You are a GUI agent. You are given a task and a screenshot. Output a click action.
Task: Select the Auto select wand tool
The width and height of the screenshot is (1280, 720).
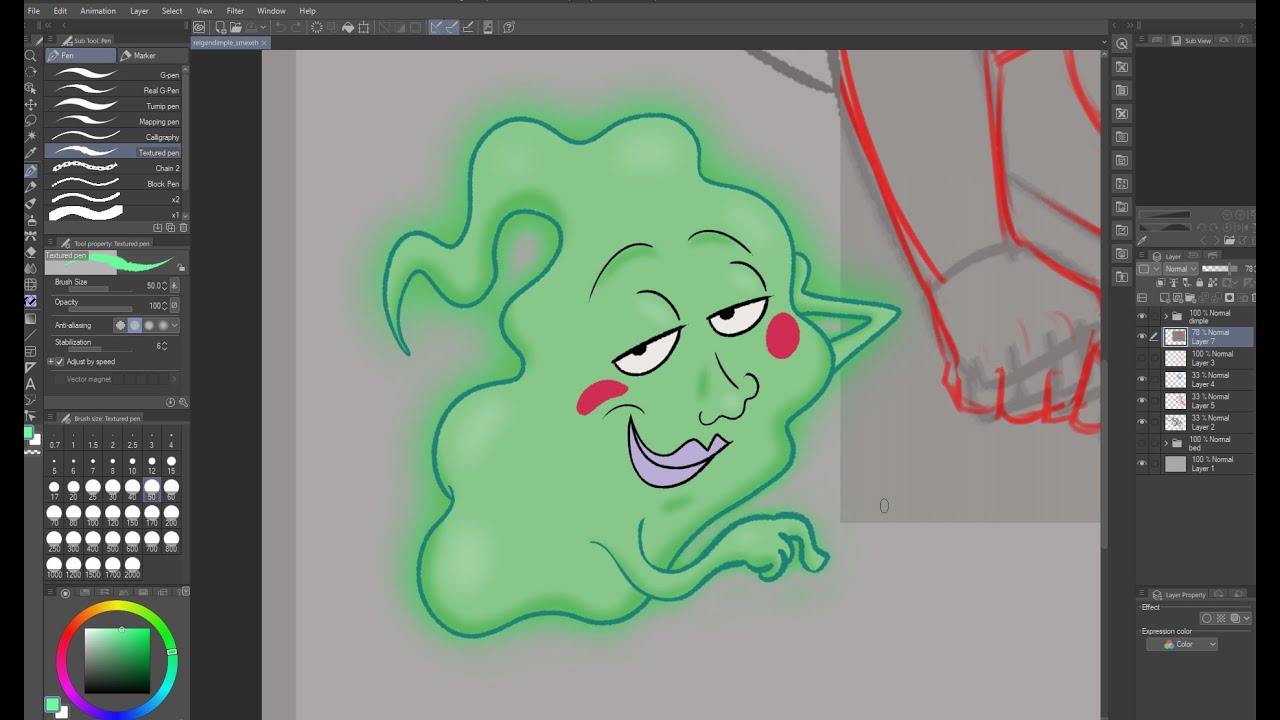tap(31, 136)
